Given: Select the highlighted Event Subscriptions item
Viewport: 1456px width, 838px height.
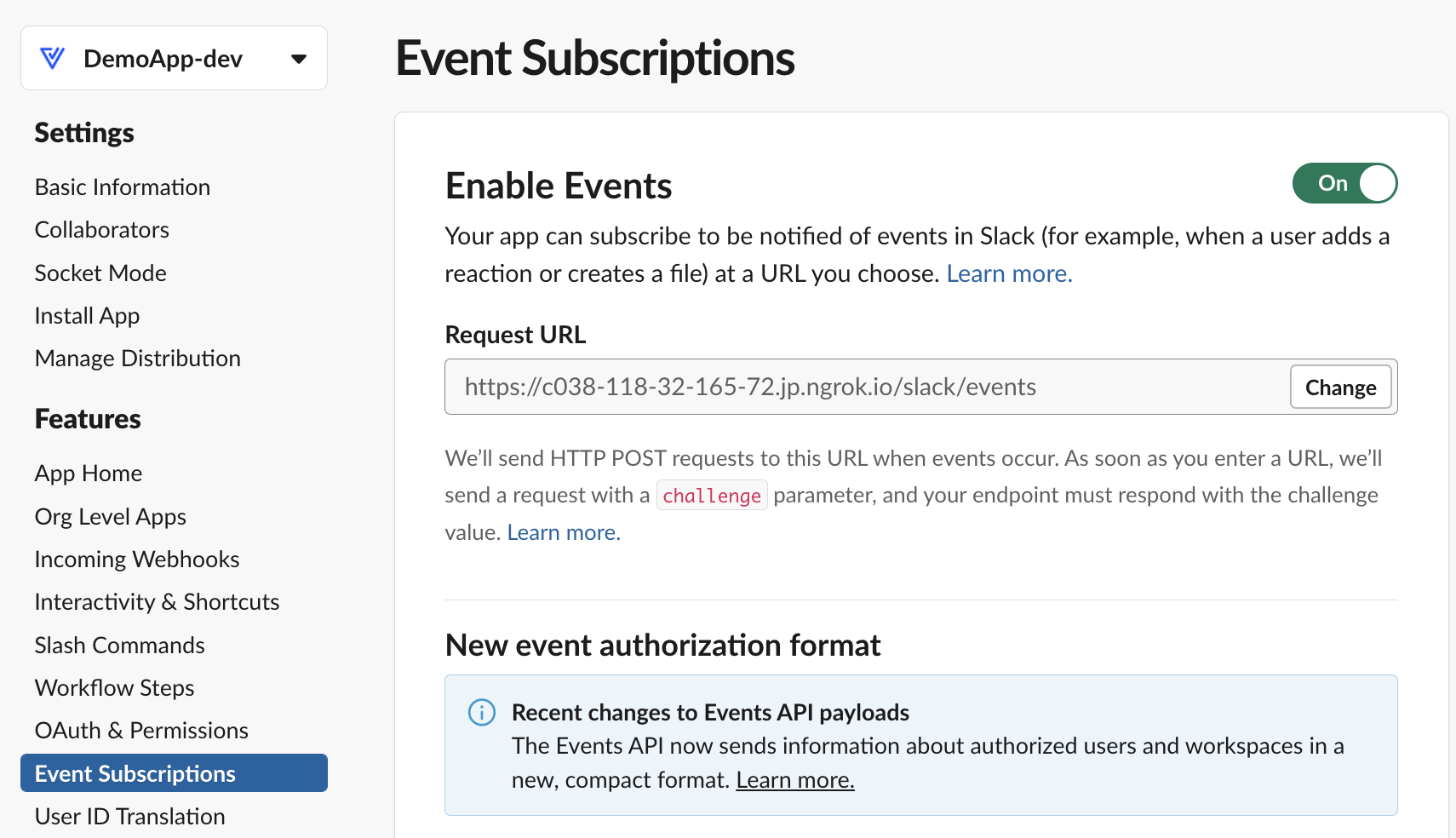Looking at the screenshot, I should (x=174, y=773).
